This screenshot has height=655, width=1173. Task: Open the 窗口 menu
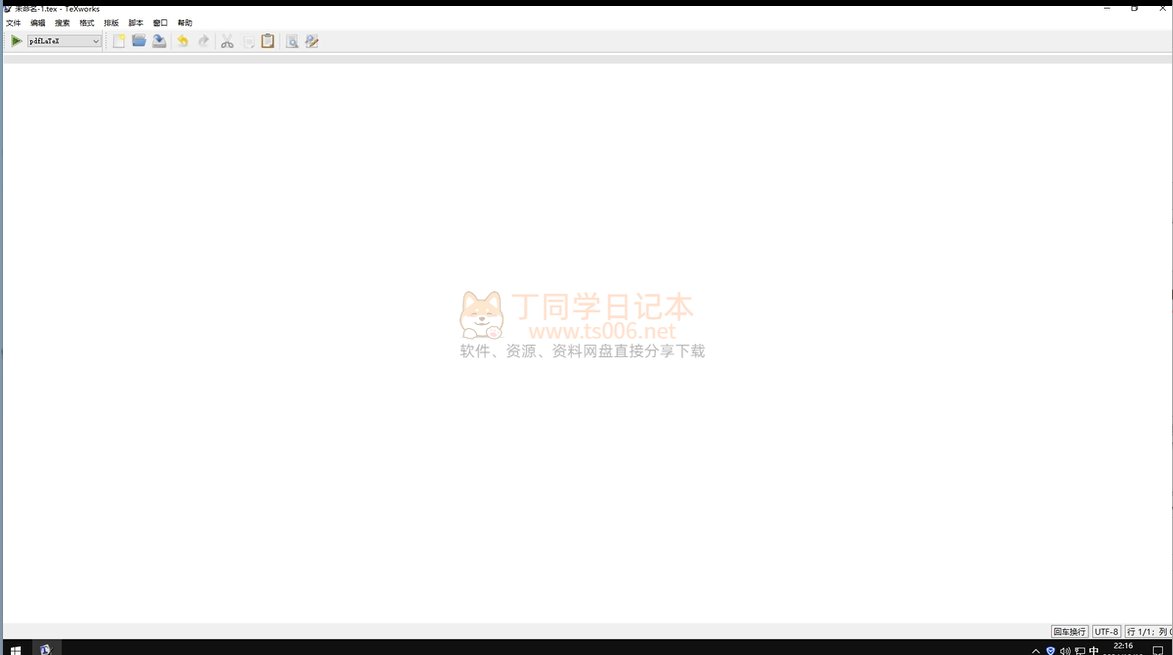click(x=160, y=23)
